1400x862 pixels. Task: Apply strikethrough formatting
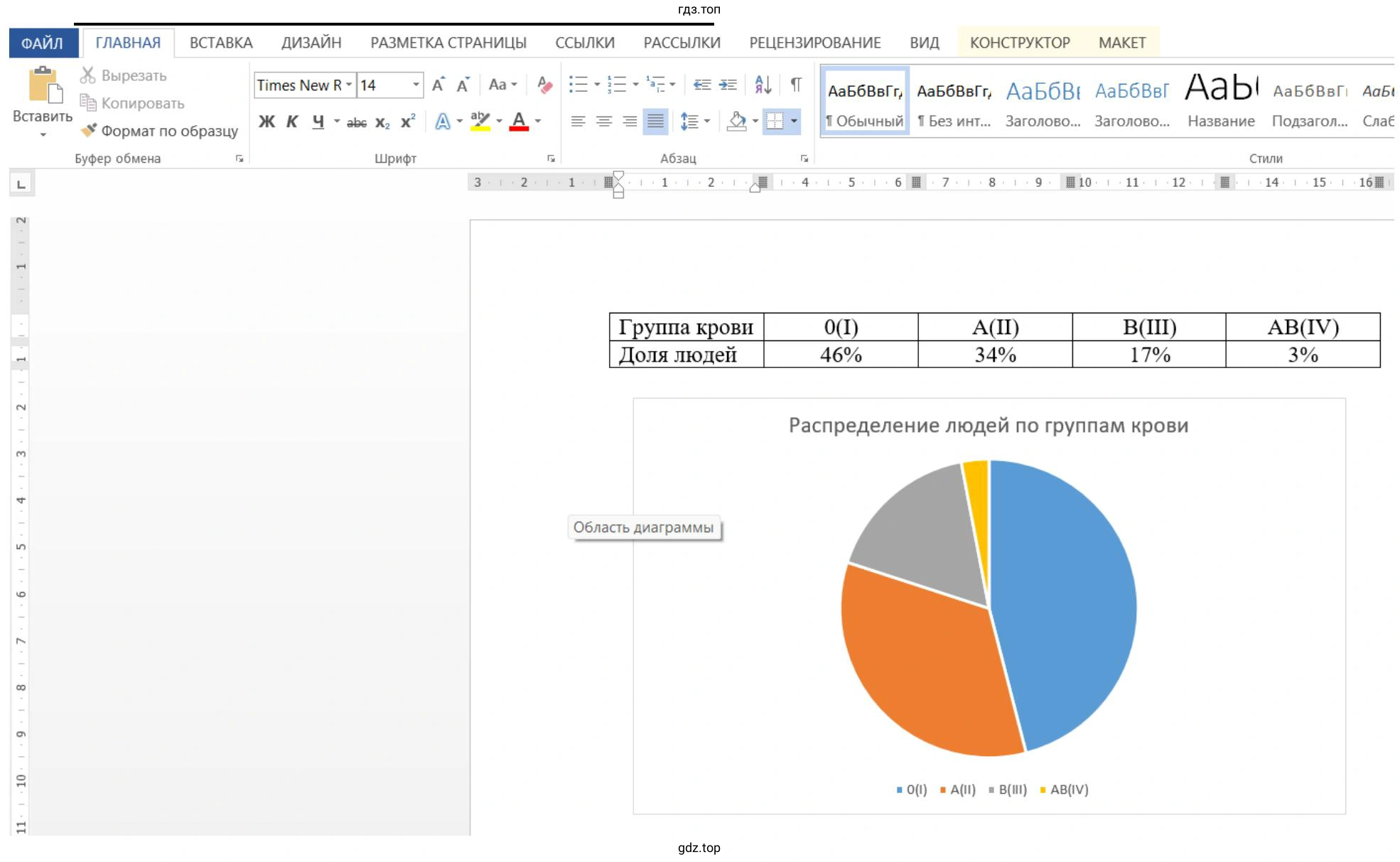[357, 122]
